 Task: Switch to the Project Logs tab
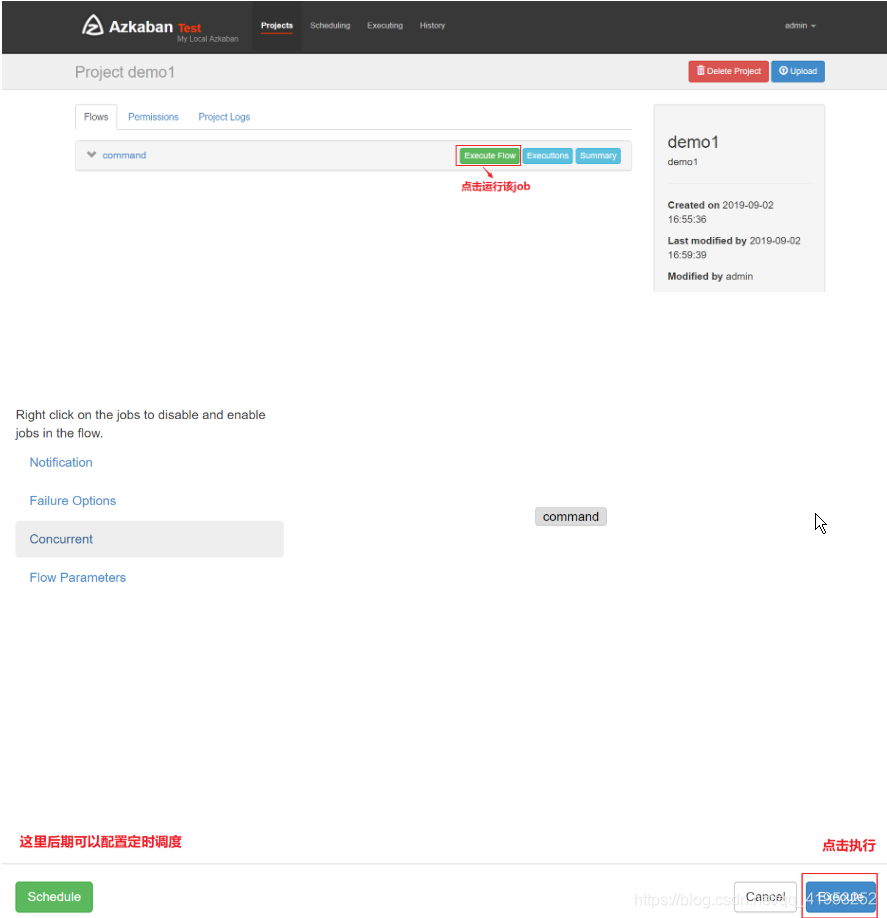(x=224, y=117)
